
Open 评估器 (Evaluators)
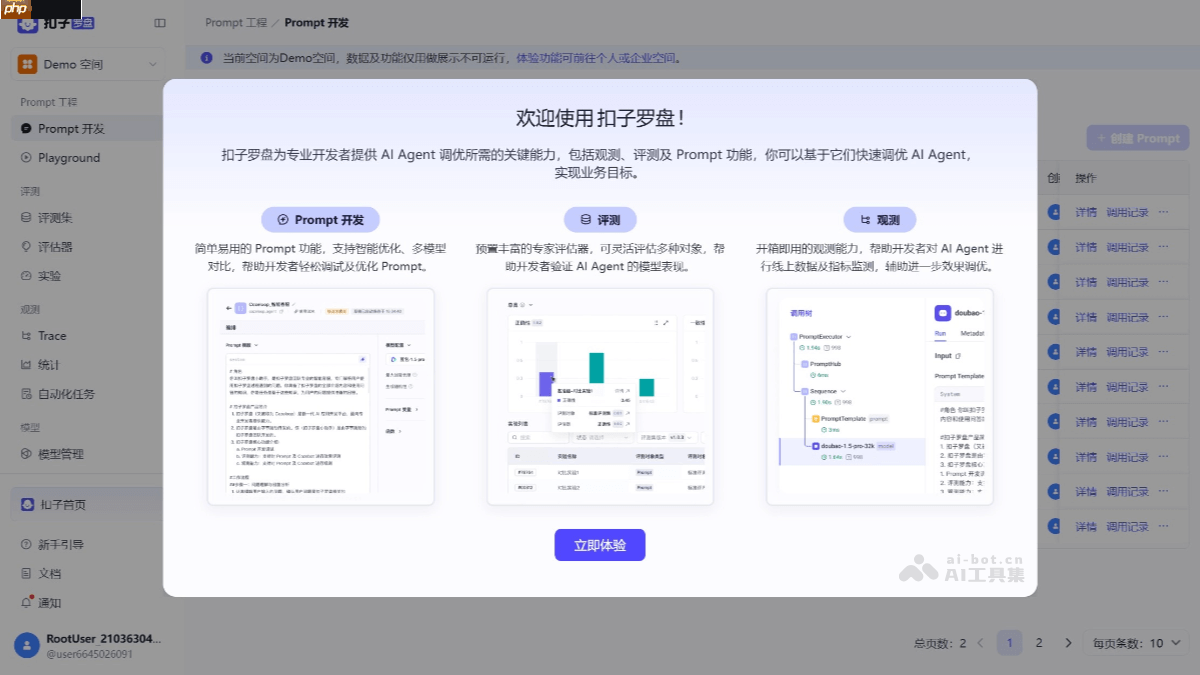pyautogui.click(x=55, y=246)
